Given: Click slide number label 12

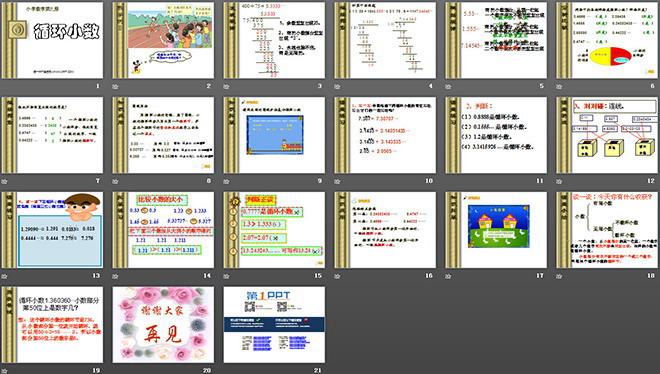Looking at the screenshot, I should point(651,180).
